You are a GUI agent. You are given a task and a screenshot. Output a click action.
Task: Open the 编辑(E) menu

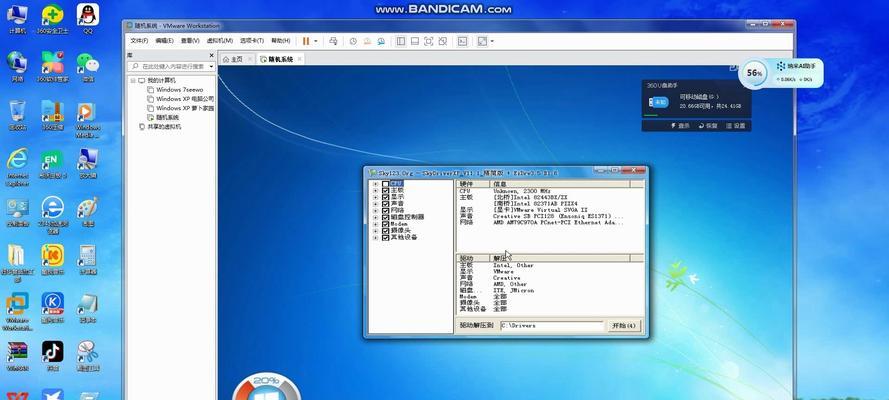[x=164, y=41]
